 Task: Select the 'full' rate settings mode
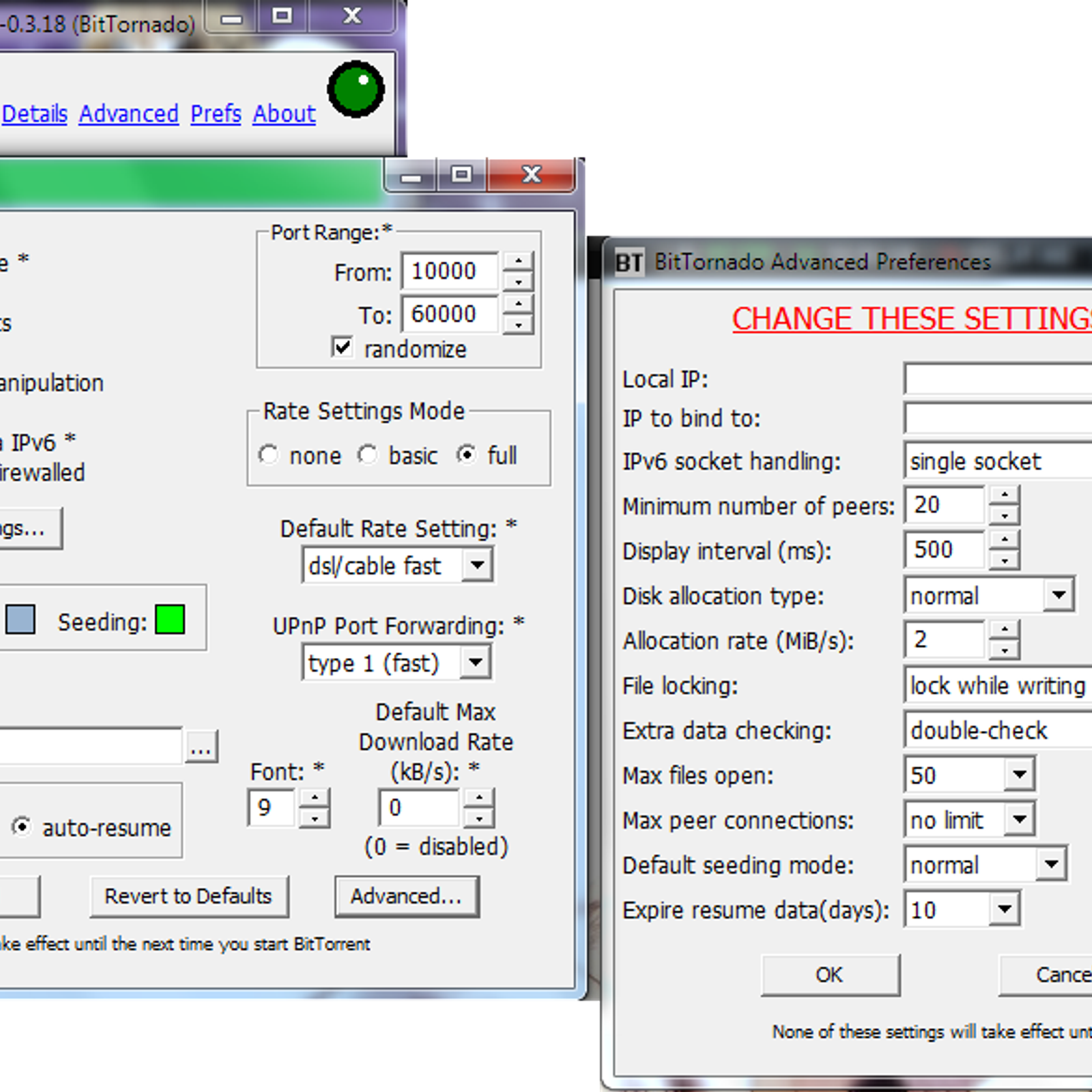467,455
